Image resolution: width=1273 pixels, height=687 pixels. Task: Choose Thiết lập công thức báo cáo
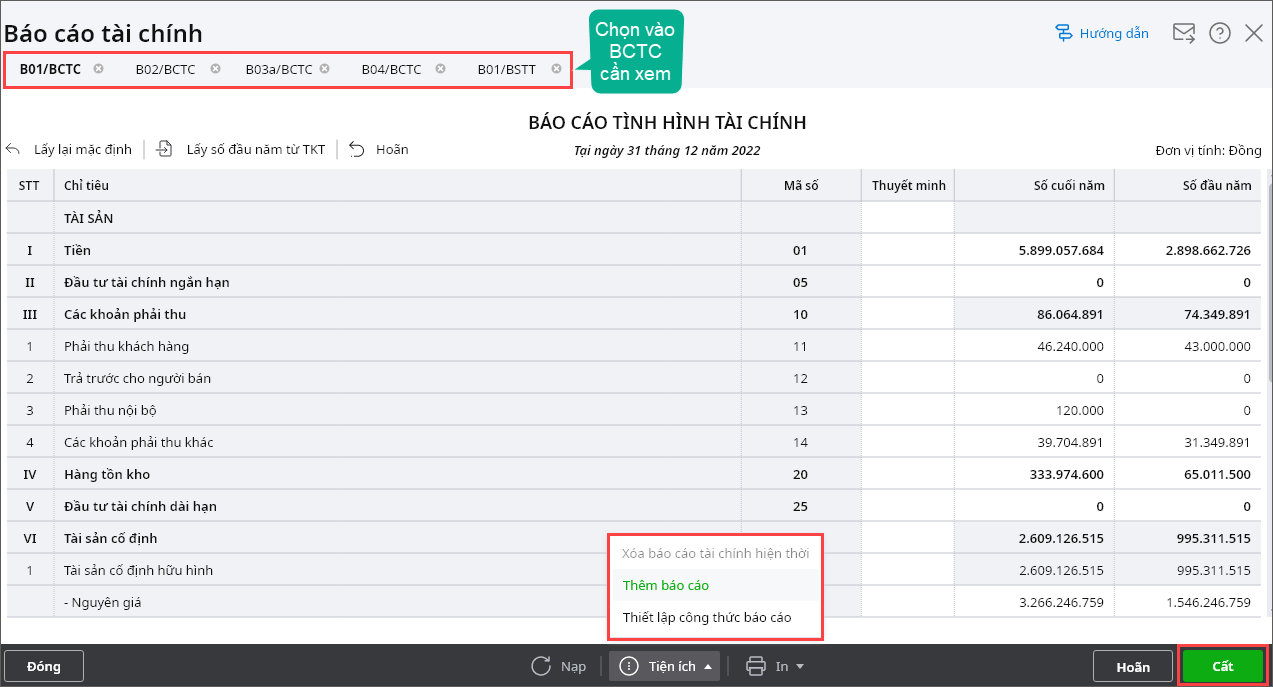706,617
